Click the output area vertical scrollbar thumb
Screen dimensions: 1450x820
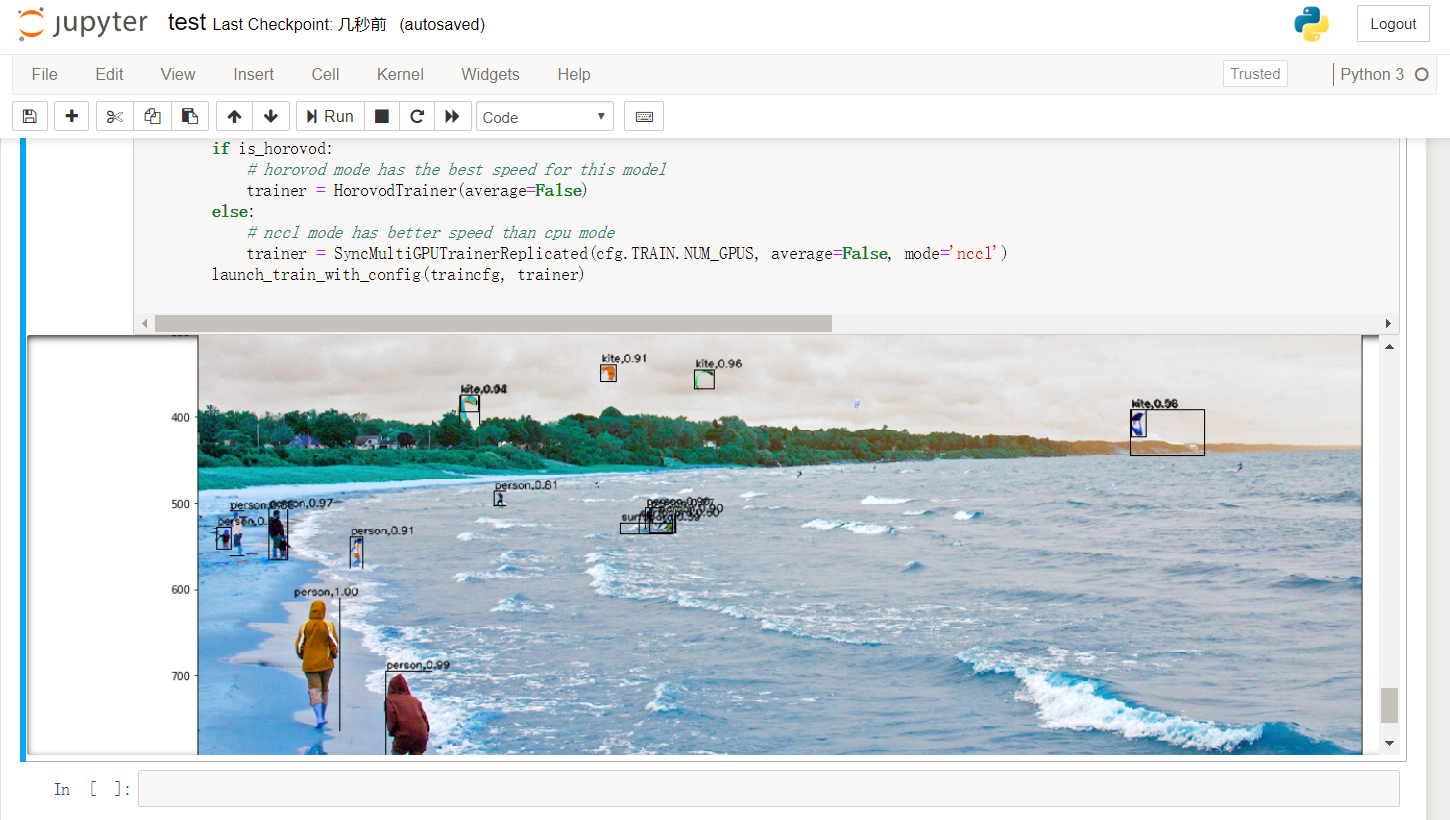[1389, 706]
